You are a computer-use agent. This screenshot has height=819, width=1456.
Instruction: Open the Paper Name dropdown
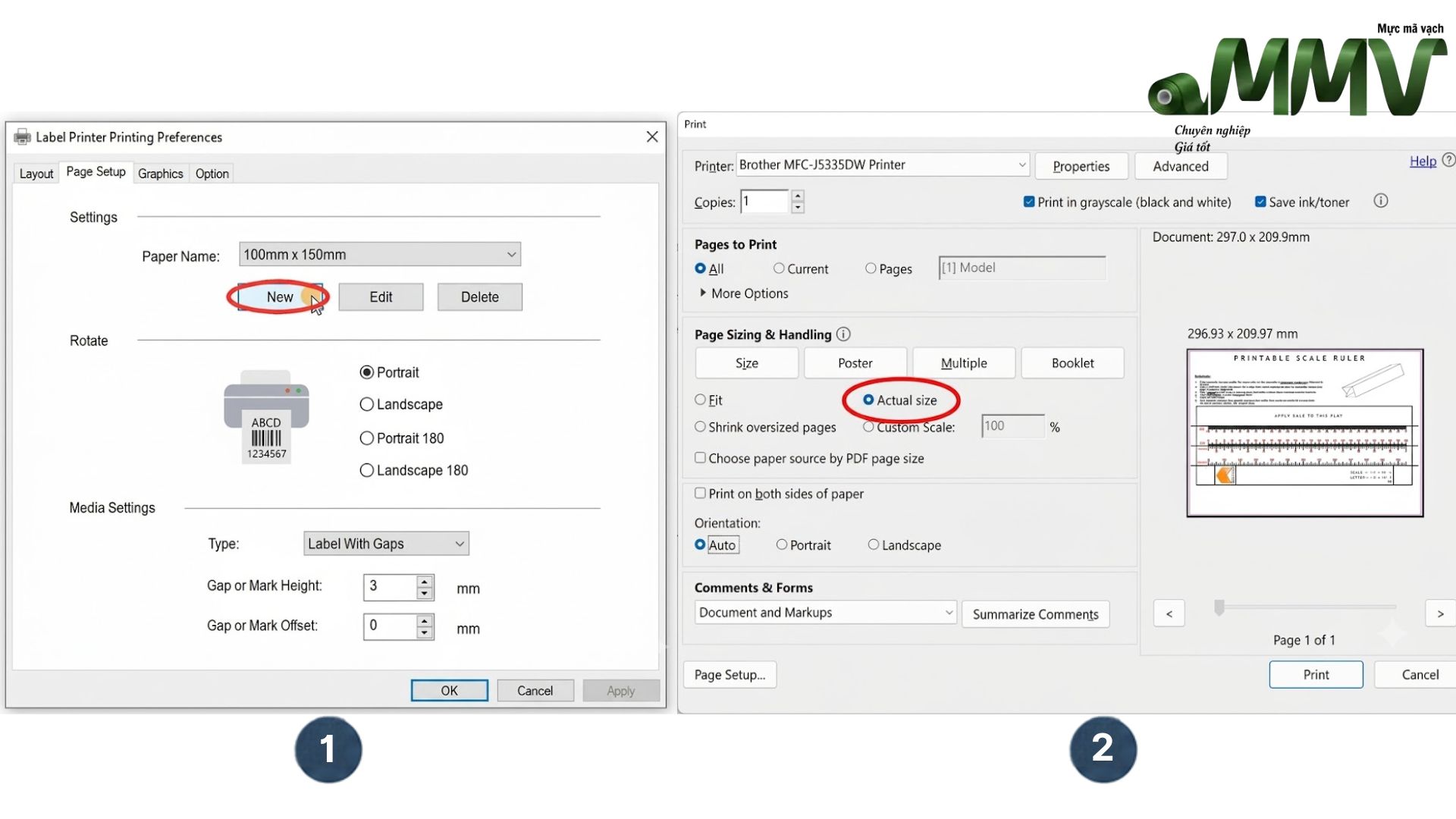[380, 254]
